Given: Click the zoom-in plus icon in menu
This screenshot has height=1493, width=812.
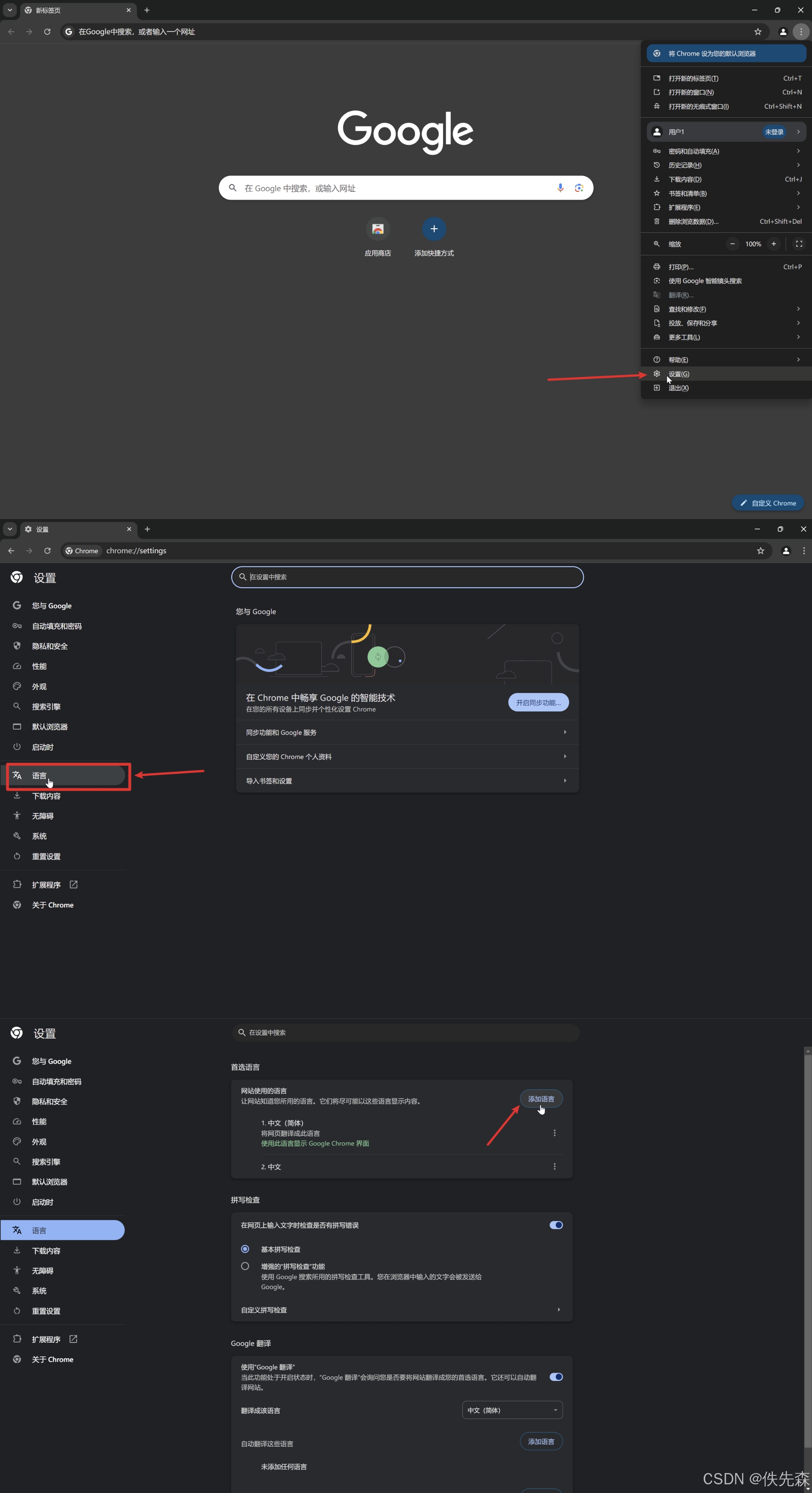Looking at the screenshot, I should 773,244.
